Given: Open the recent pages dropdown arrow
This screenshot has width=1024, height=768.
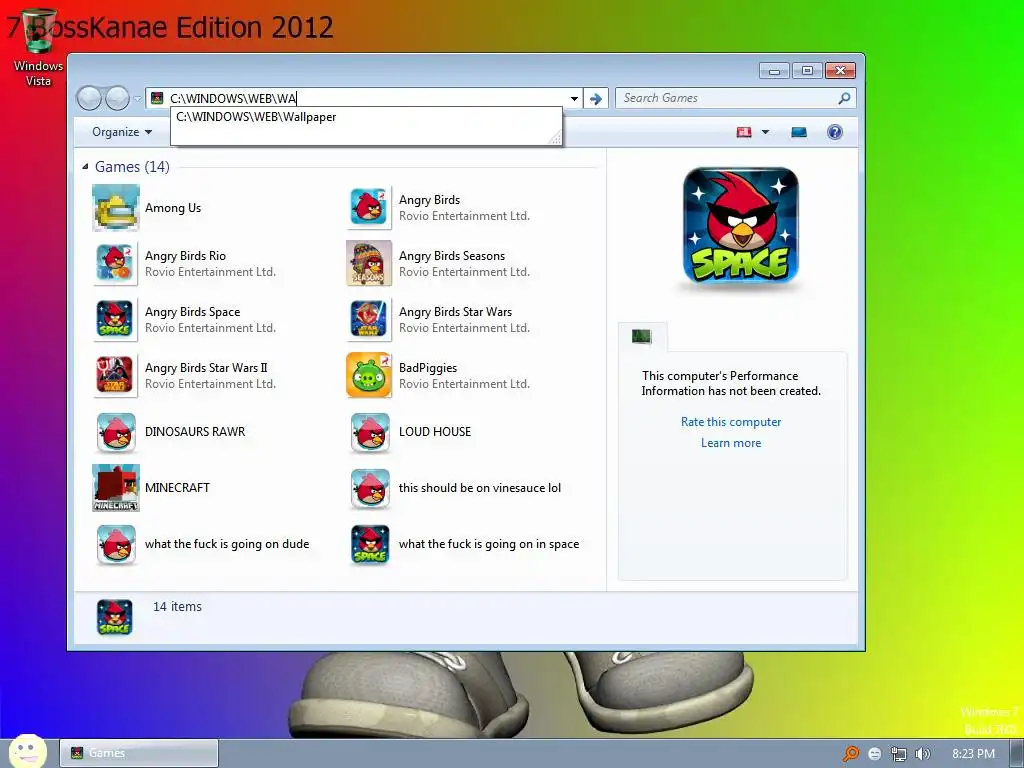Looking at the screenshot, I should (x=137, y=99).
